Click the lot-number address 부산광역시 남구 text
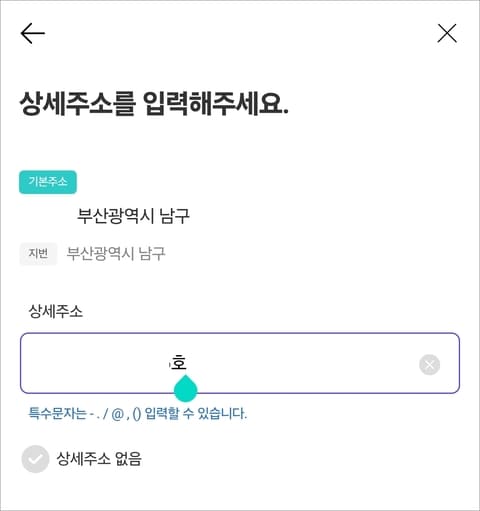 [x=116, y=254]
